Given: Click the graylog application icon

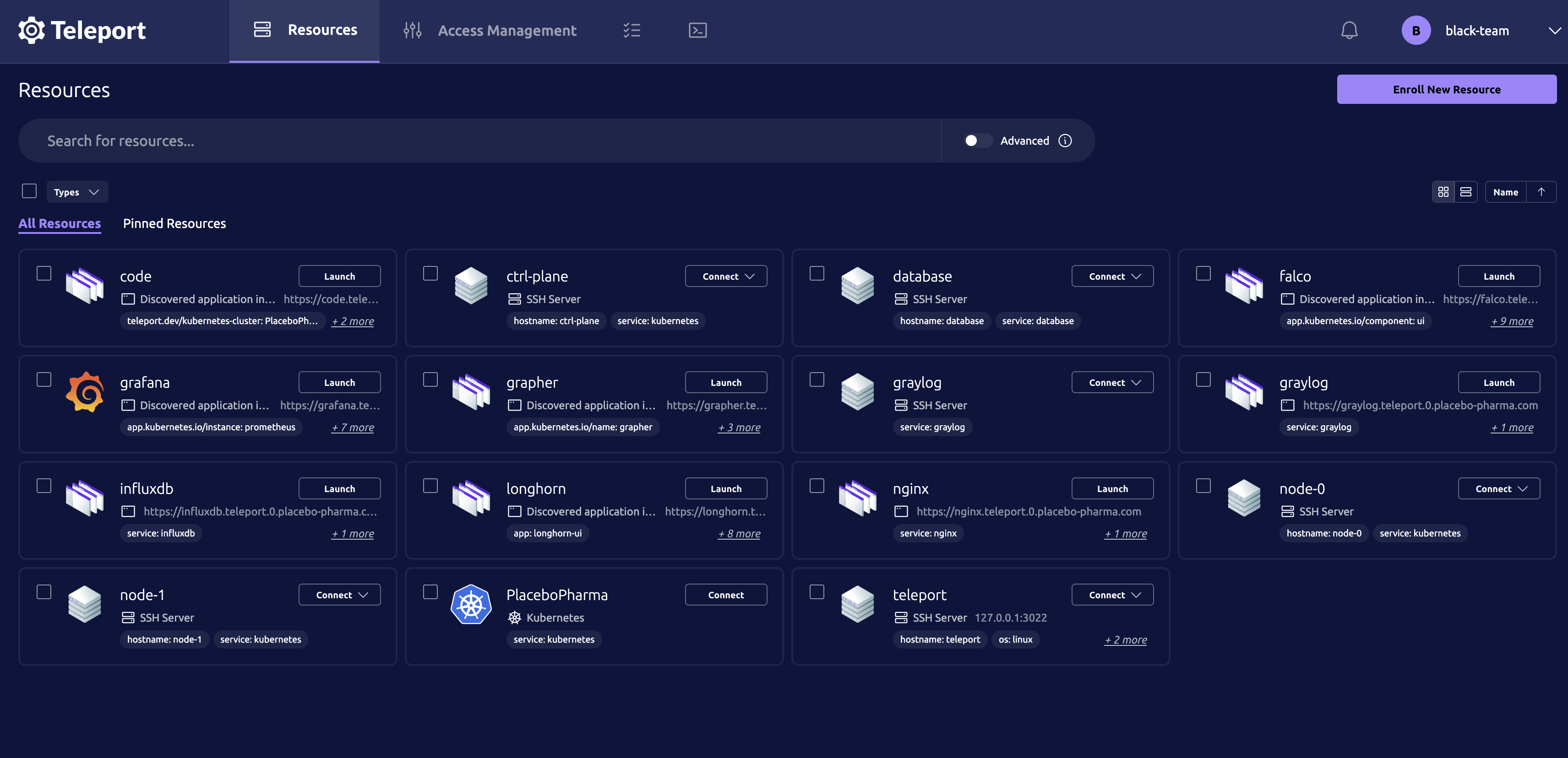Looking at the screenshot, I should pos(1244,391).
